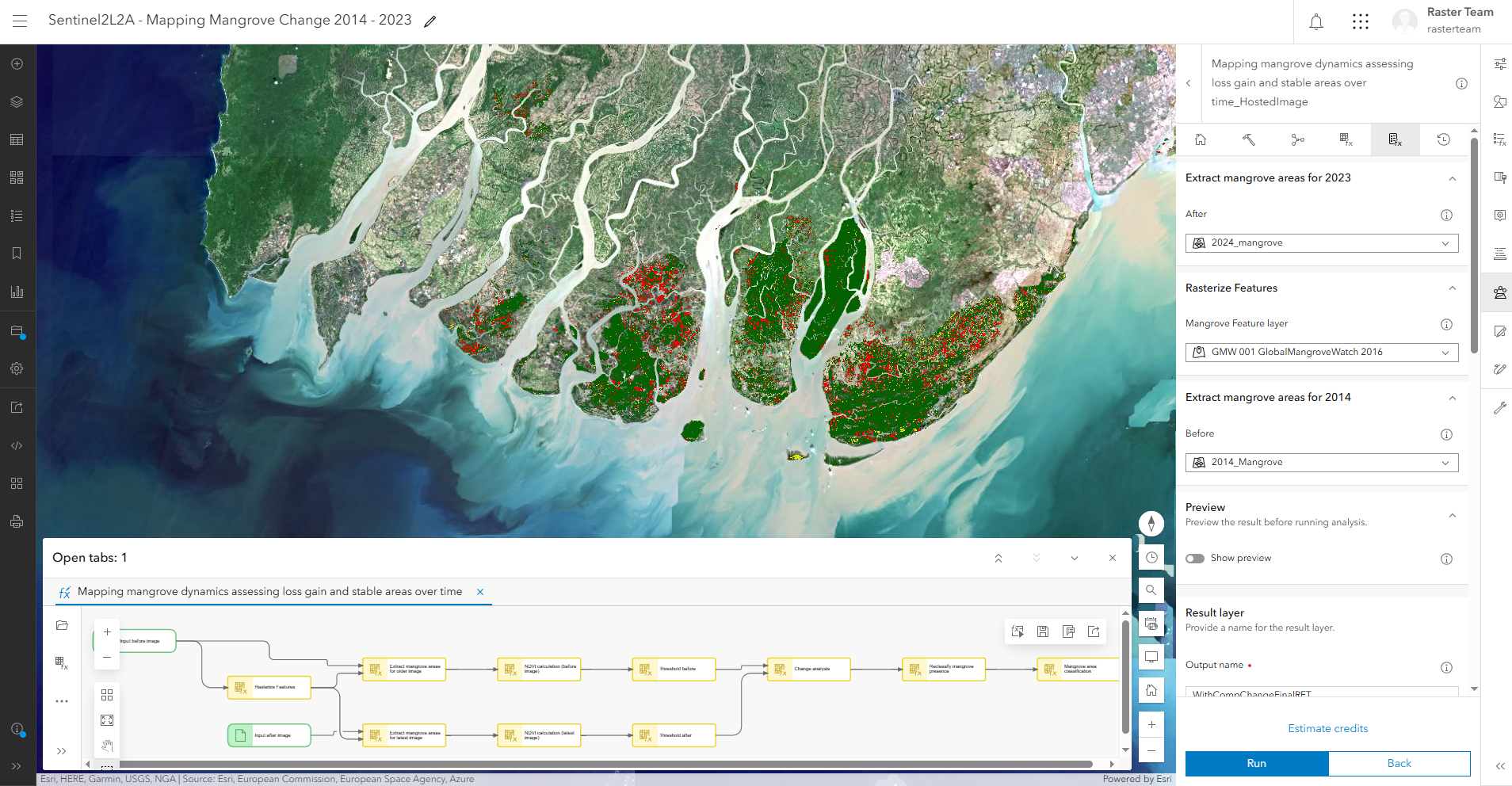The height and width of the screenshot is (786, 1512).
Task: Collapse the Preview section
Action: 1453,515
